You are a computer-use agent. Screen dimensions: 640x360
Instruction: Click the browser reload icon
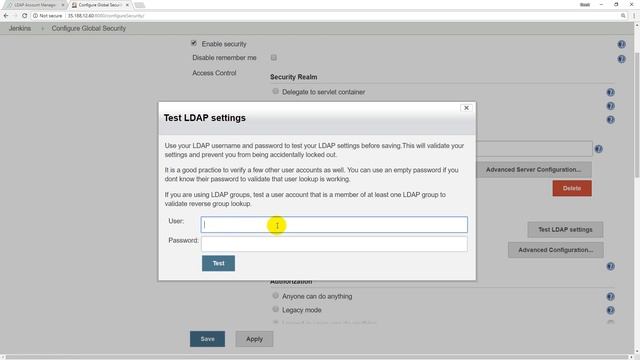click(24, 16)
